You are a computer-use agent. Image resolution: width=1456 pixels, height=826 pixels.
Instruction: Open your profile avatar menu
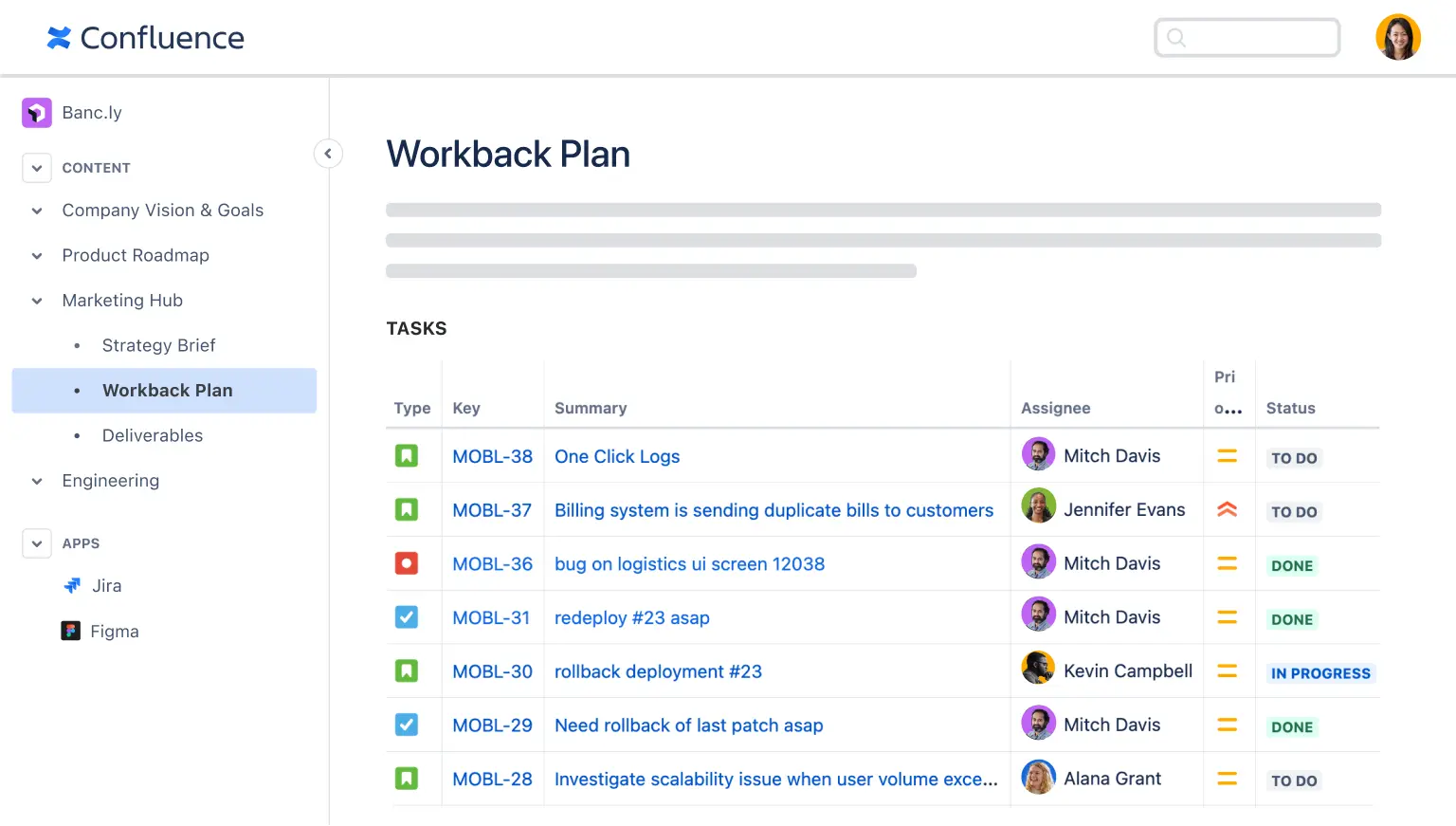[1398, 37]
